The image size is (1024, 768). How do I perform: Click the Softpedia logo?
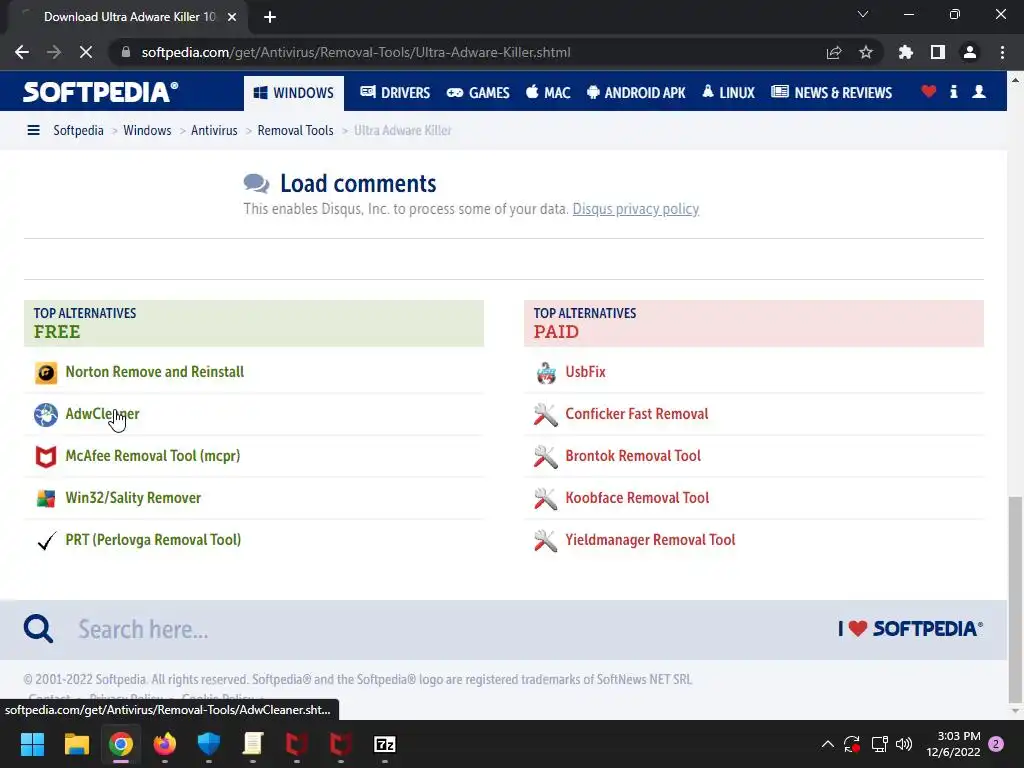[x=101, y=92]
